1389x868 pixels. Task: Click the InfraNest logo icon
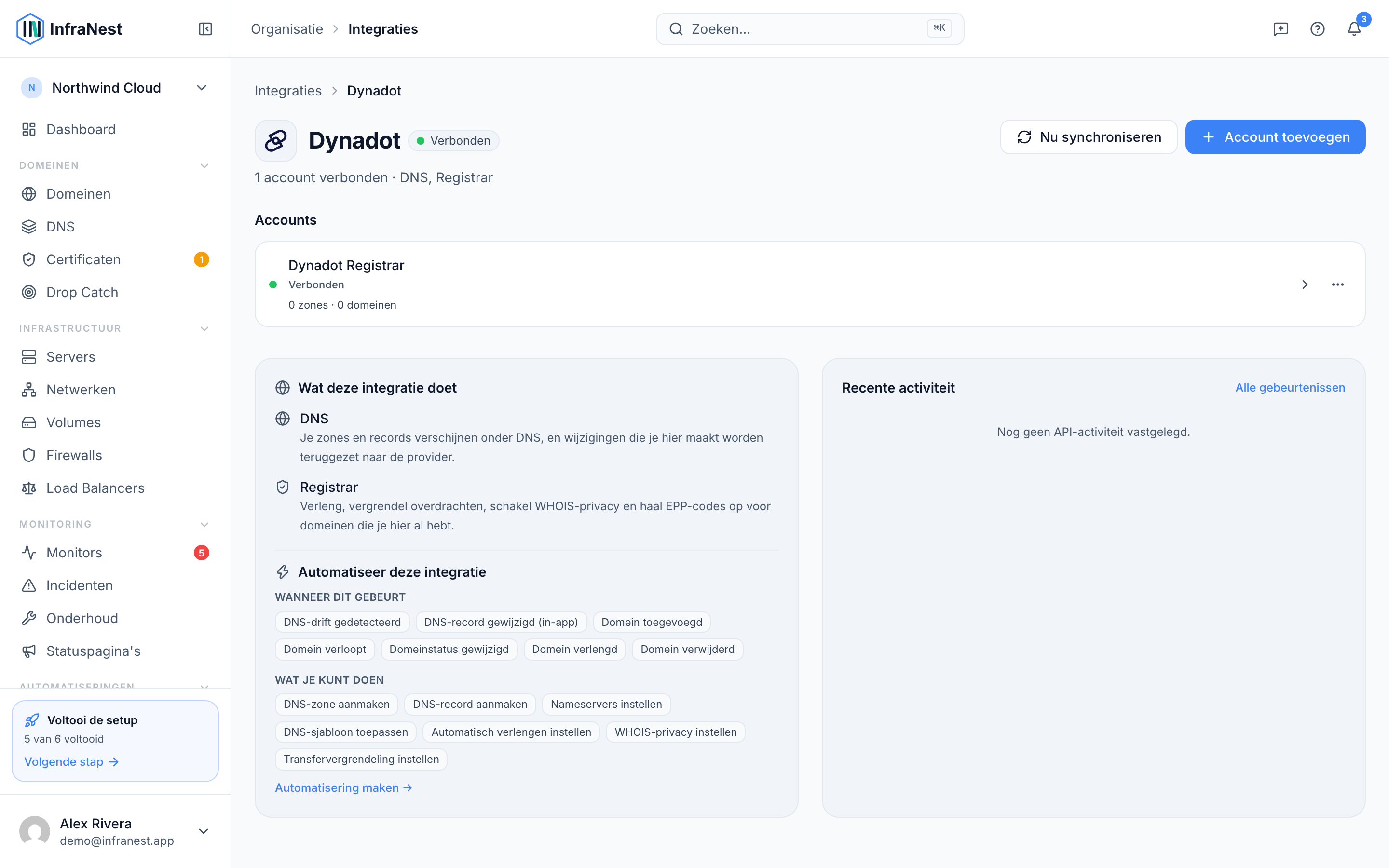coord(30,29)
